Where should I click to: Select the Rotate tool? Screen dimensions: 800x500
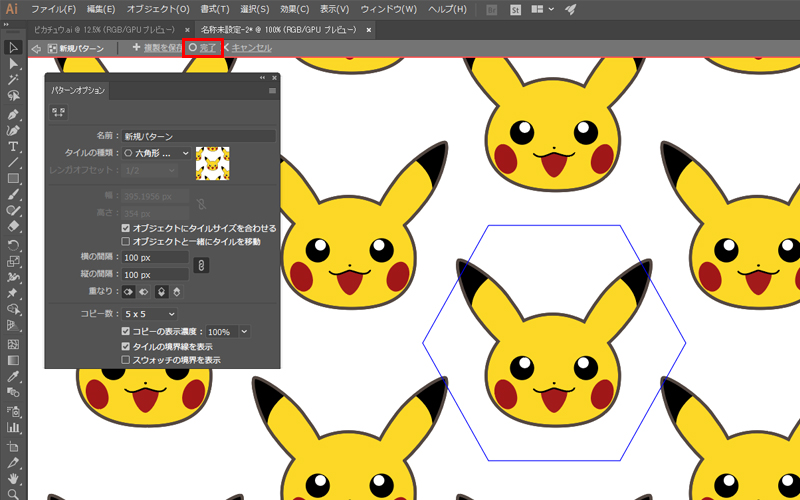coord(13,245)
